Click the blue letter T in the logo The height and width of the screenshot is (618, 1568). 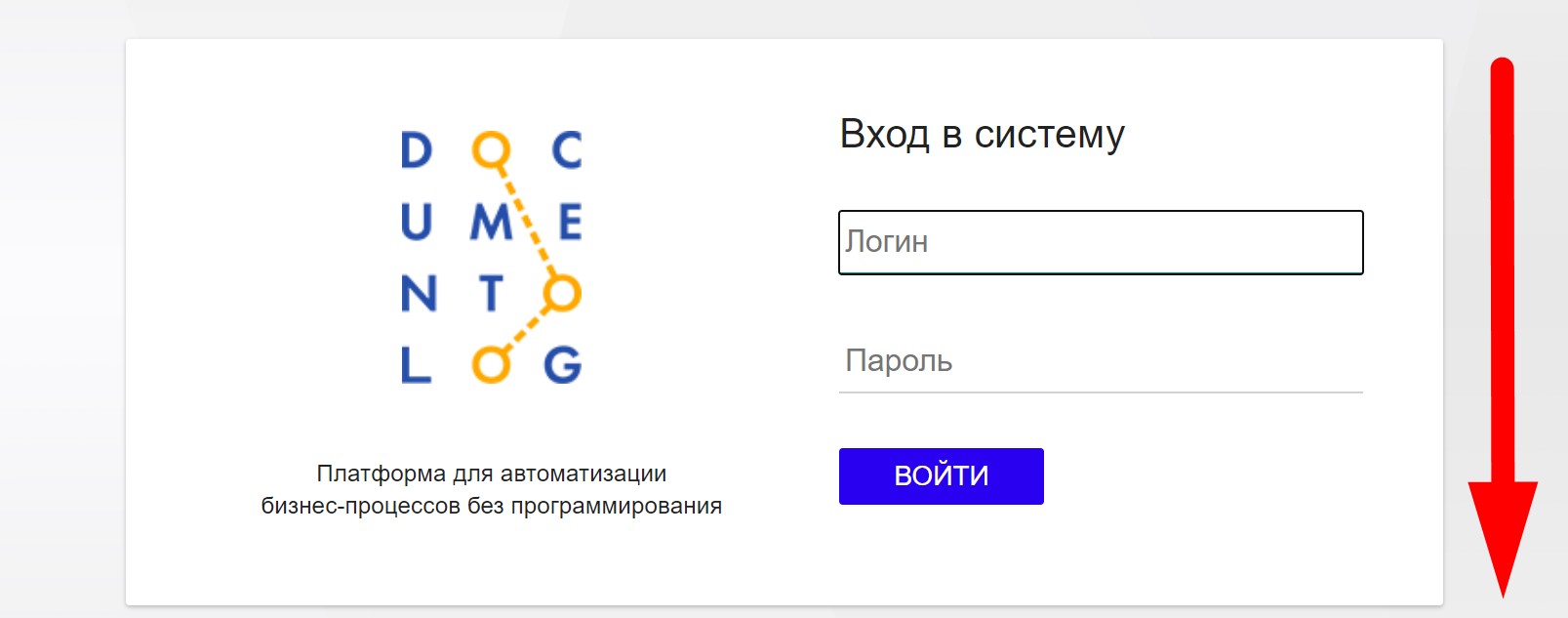click(491, 293)
